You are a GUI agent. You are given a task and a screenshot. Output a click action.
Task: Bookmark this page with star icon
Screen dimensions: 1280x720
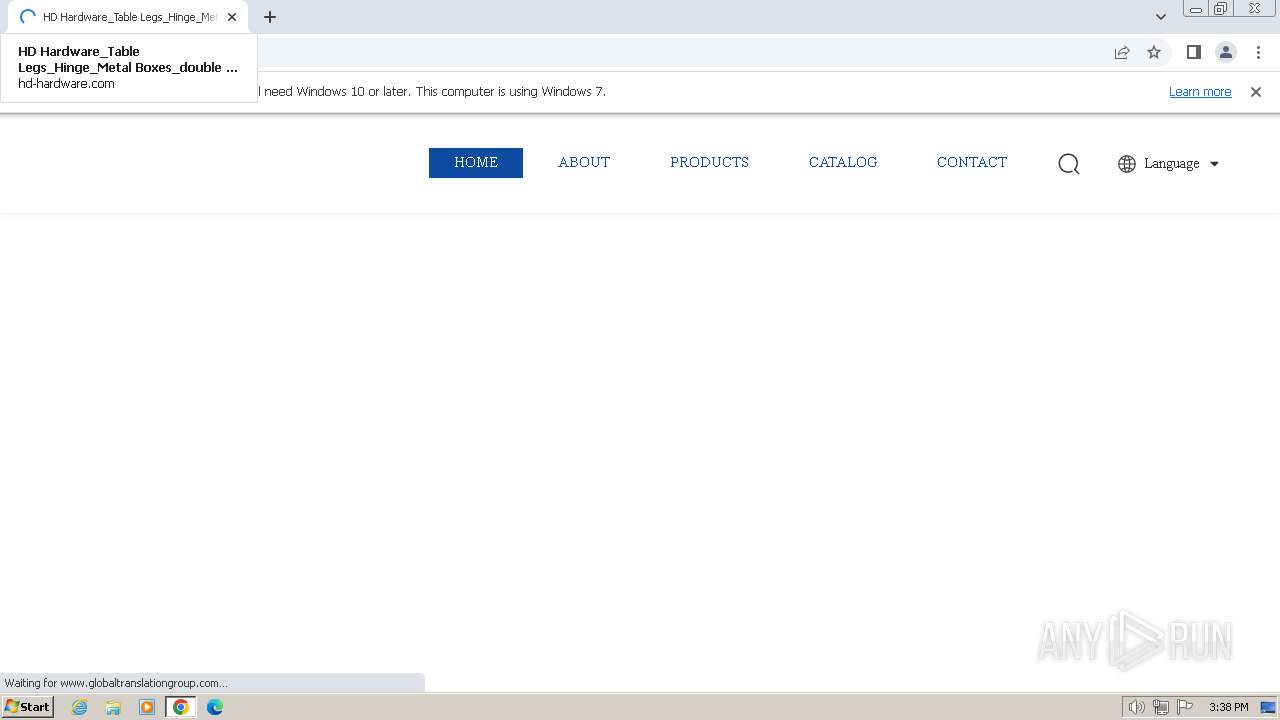pos(1154,52)
